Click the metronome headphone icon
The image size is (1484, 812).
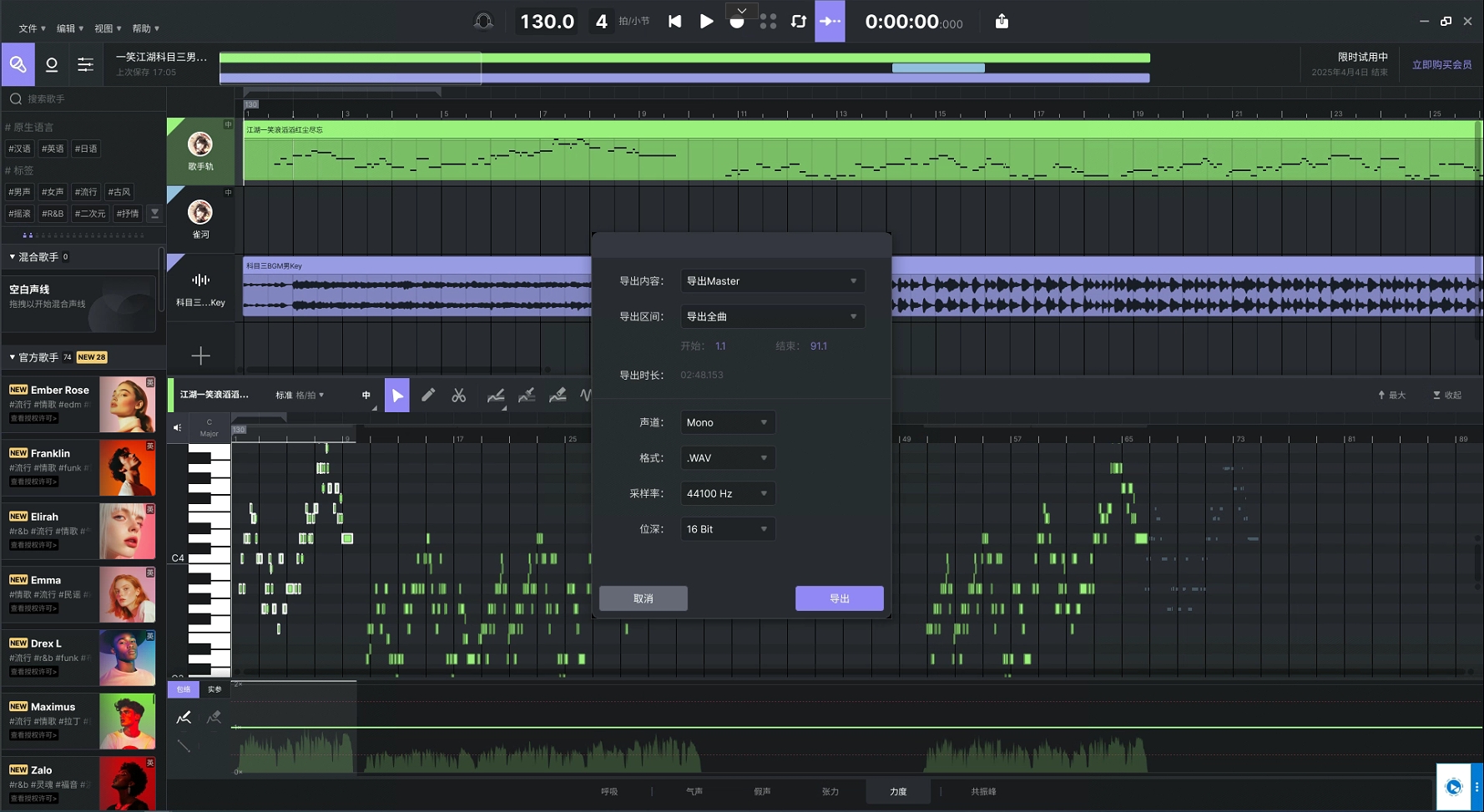483,22
